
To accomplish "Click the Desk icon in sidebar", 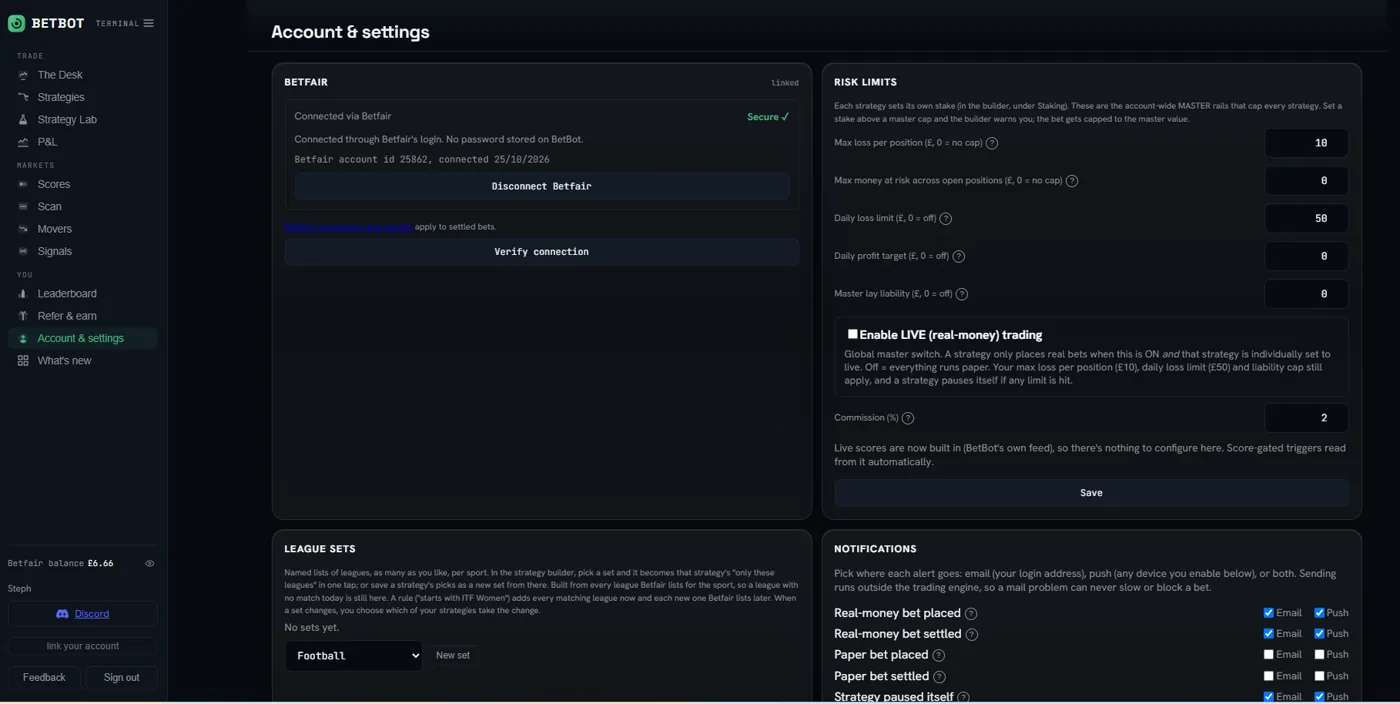I will (23, 75).
